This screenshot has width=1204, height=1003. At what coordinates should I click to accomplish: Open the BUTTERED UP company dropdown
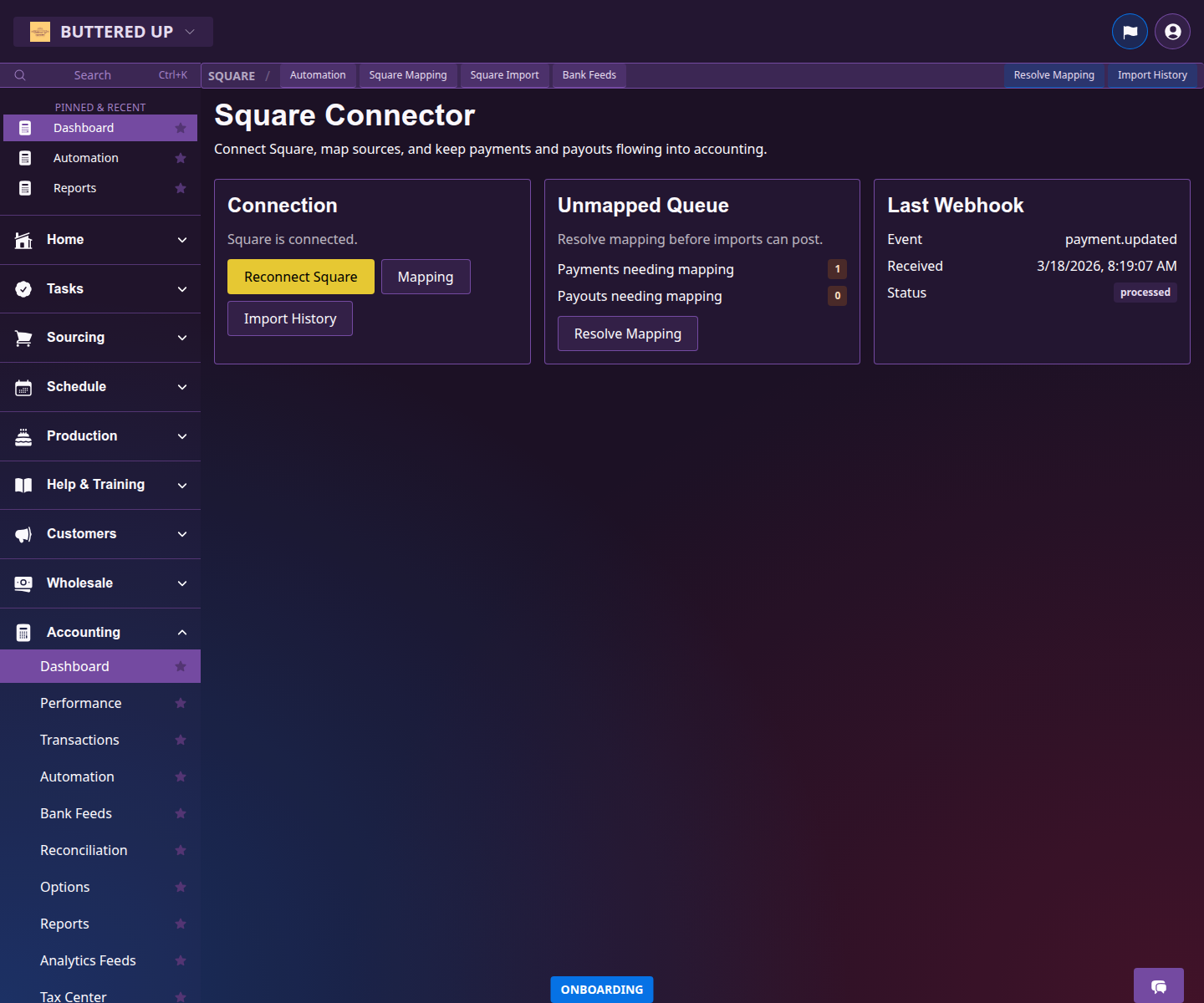tap(113, 31)
